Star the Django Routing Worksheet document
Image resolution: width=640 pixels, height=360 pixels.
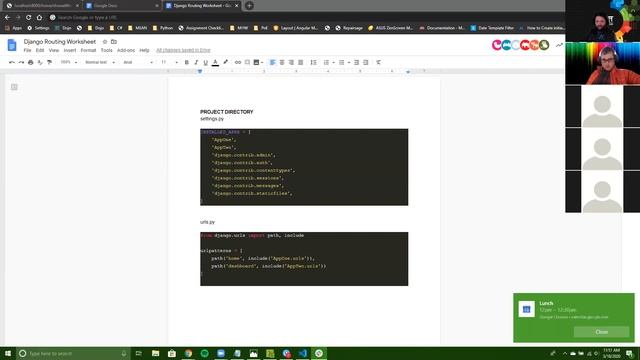pyautogui.click(x=105, y=42)
